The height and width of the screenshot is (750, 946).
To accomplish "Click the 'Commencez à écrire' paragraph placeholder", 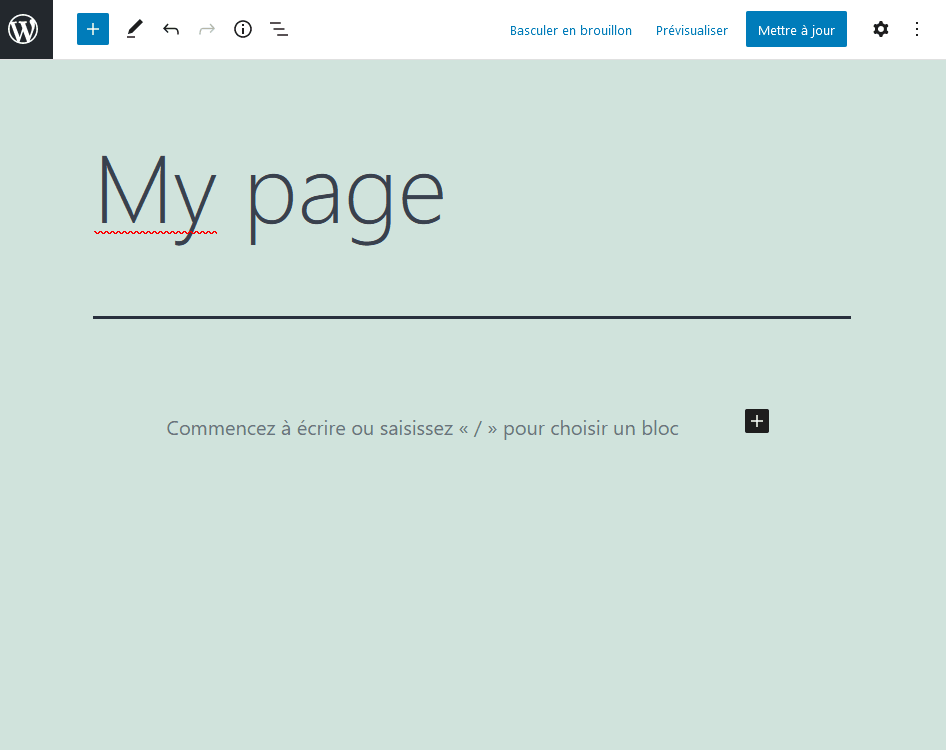I will 422,428.
